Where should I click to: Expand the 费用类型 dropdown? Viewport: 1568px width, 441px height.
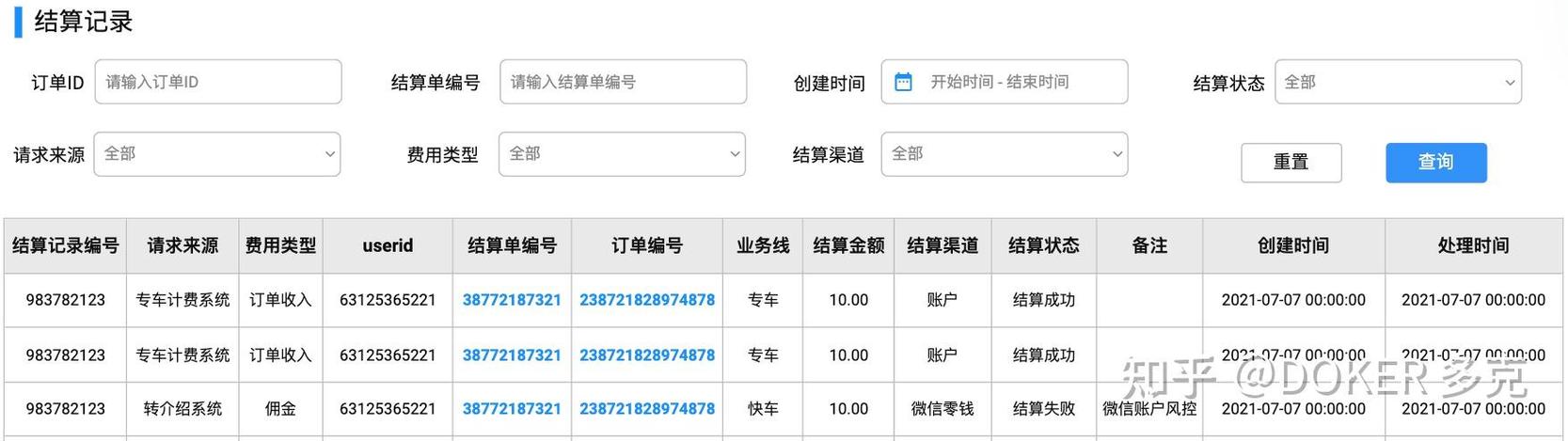coord(622,154)
